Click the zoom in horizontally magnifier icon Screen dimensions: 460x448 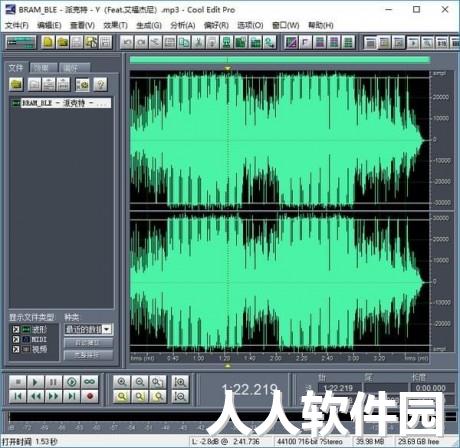[122, 382]
